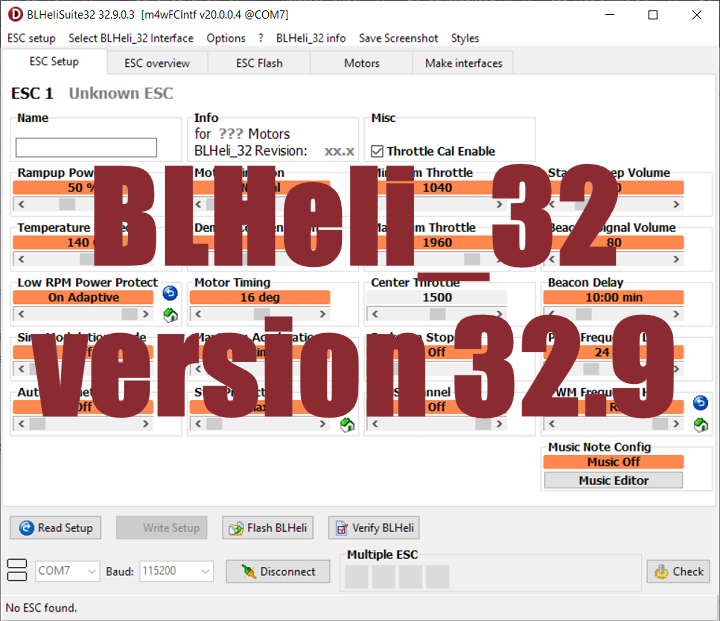This screenshot has height=621, width=720.
Task: Click right arrow of Beacon Delay slider
Action: pos(676,314)
